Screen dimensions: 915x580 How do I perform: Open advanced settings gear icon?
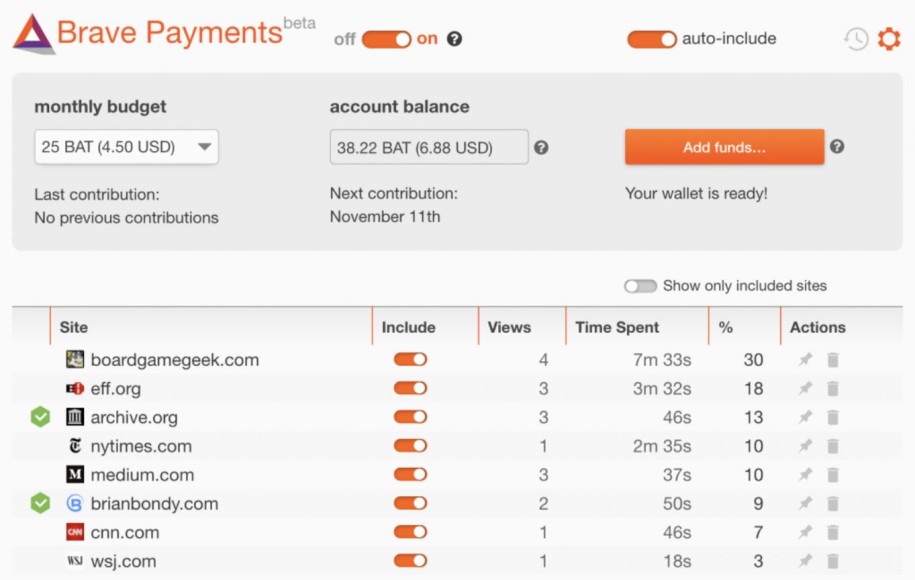tap(889, 39)
